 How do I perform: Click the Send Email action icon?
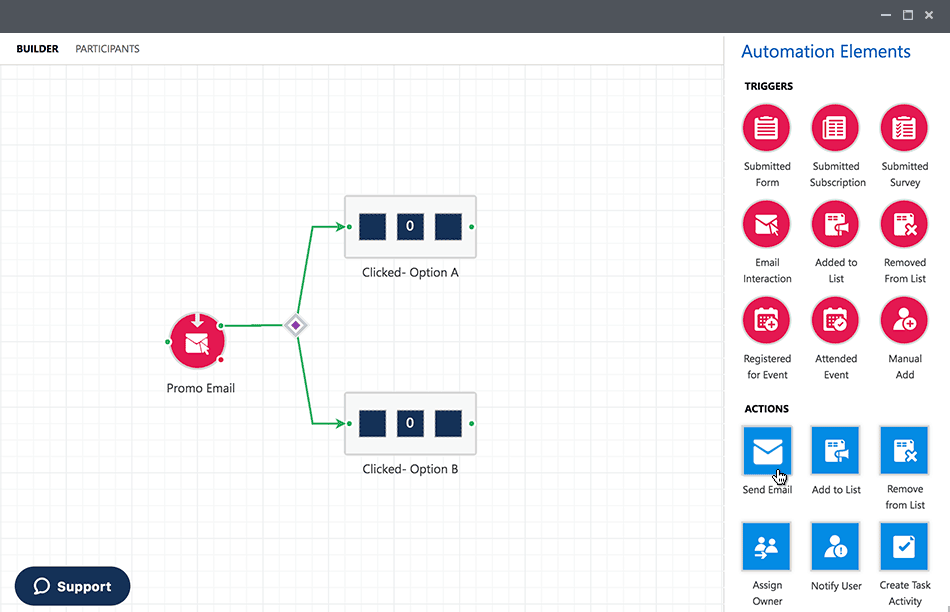[x=767, y=451]
